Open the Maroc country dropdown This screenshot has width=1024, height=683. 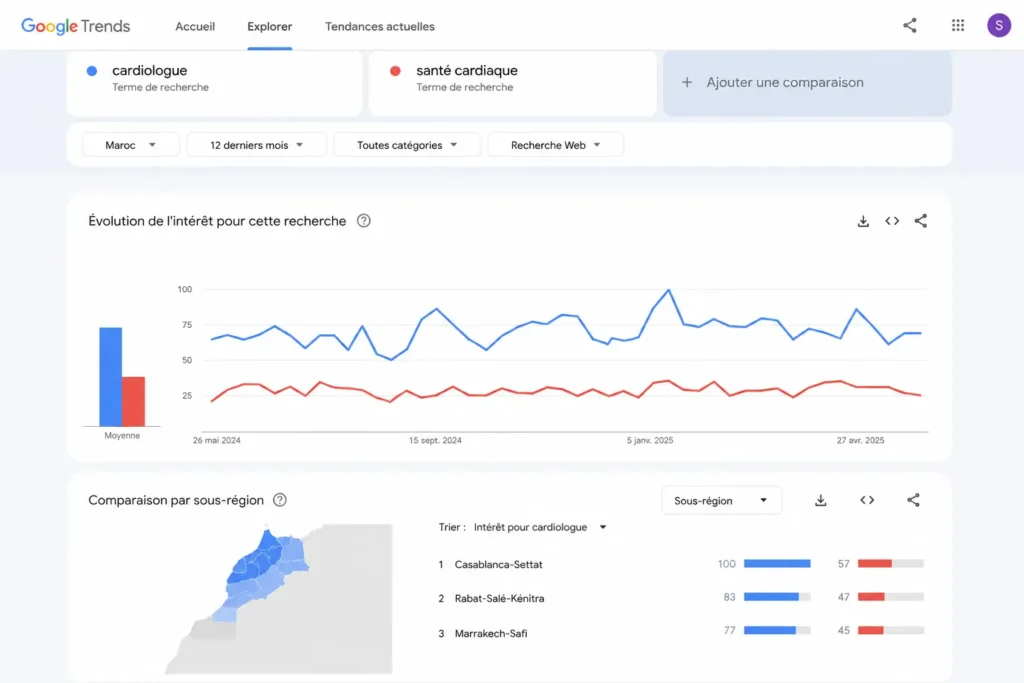click(131, 145)
